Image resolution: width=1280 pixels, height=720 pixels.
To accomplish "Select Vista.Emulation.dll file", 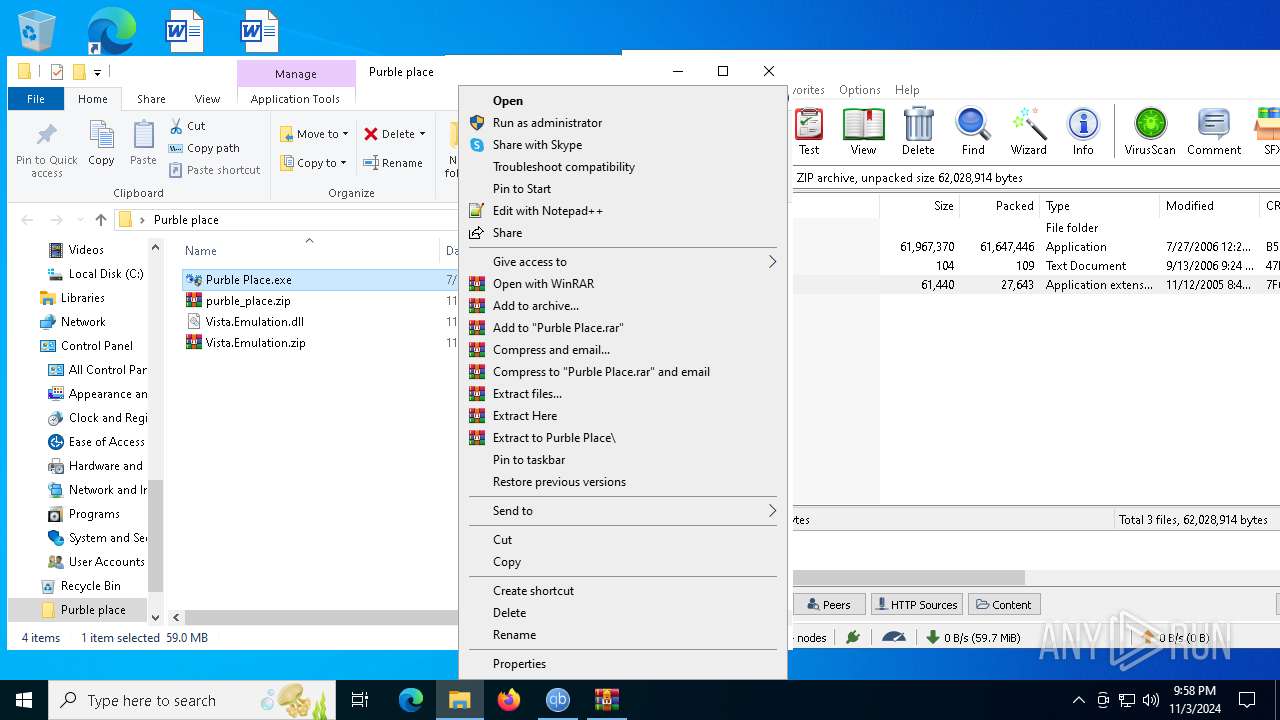I will (x=255, y=322).
